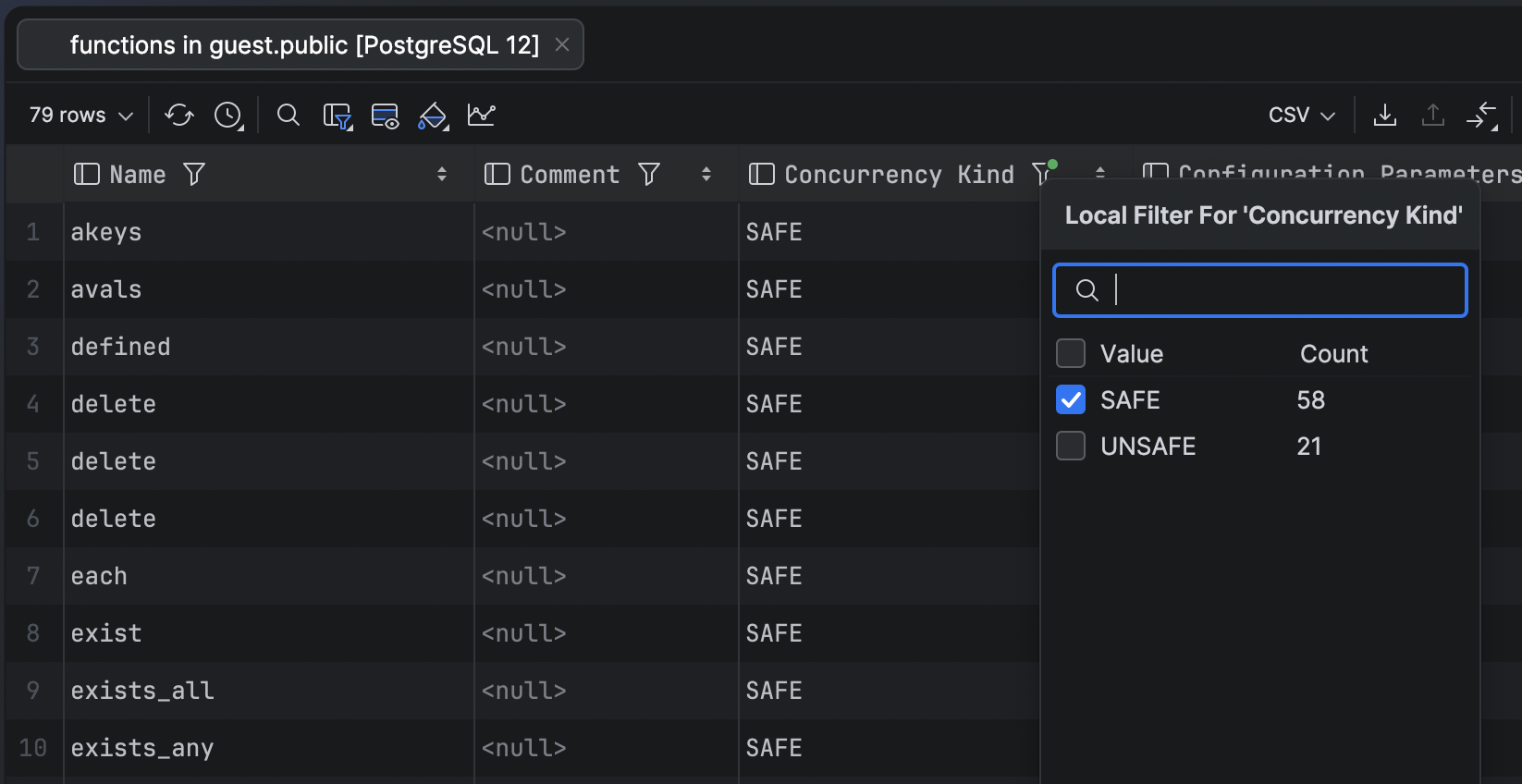Select the exists_all cell in row 9
1522x784 pixels.
tap(142, 691)
